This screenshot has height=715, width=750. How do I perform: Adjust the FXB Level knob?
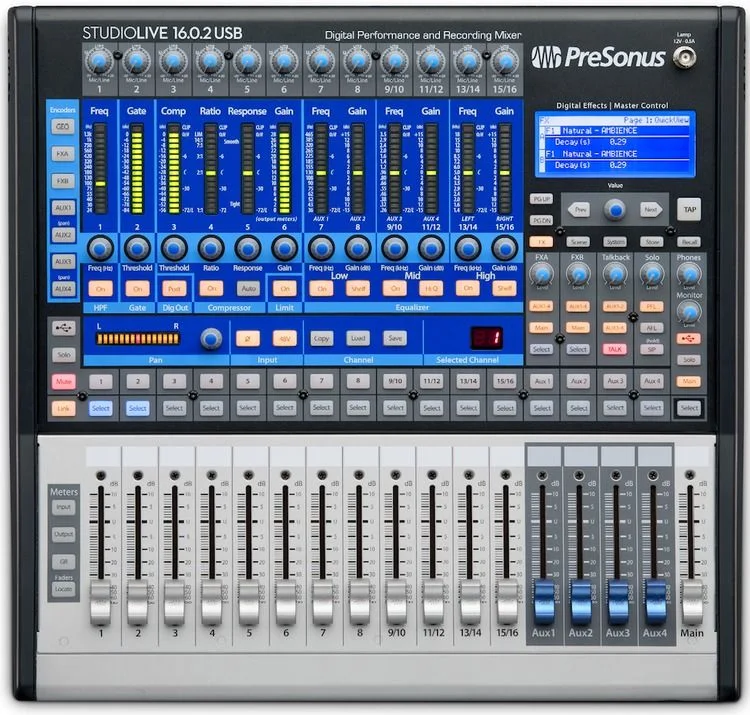point(578,275)
